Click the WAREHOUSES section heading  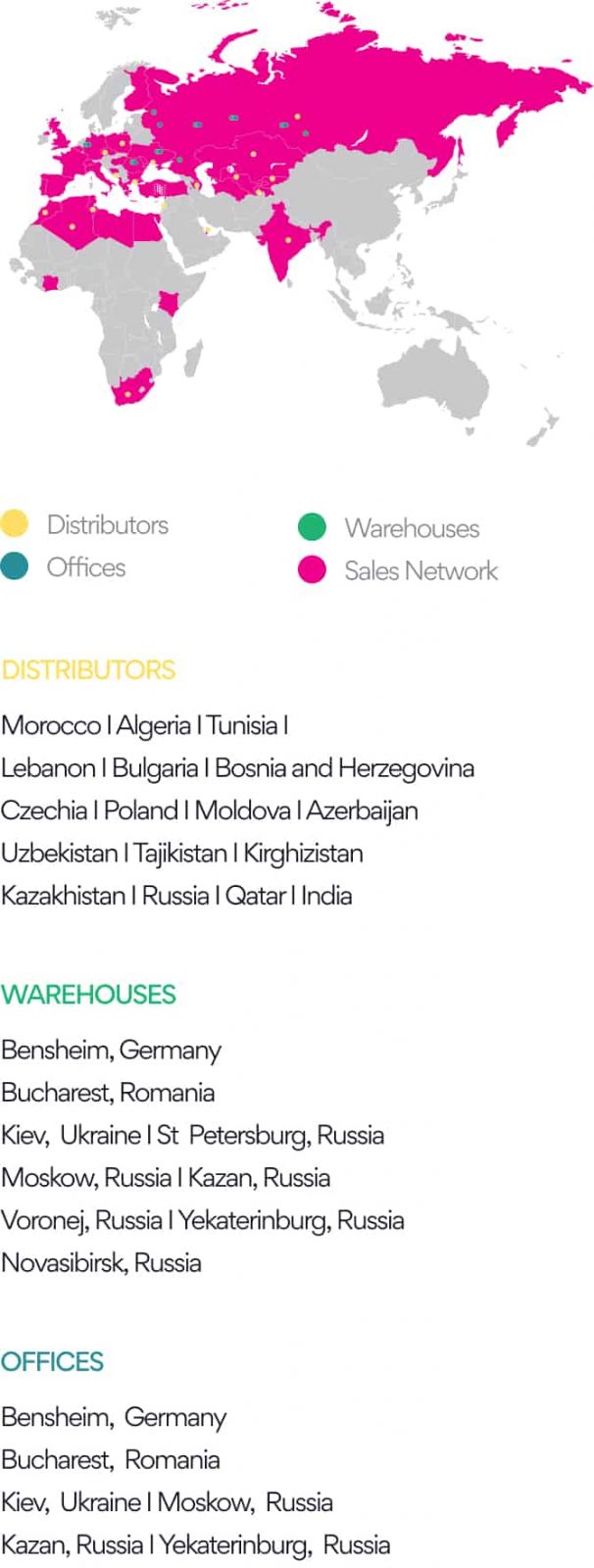[x=88, y=995]
